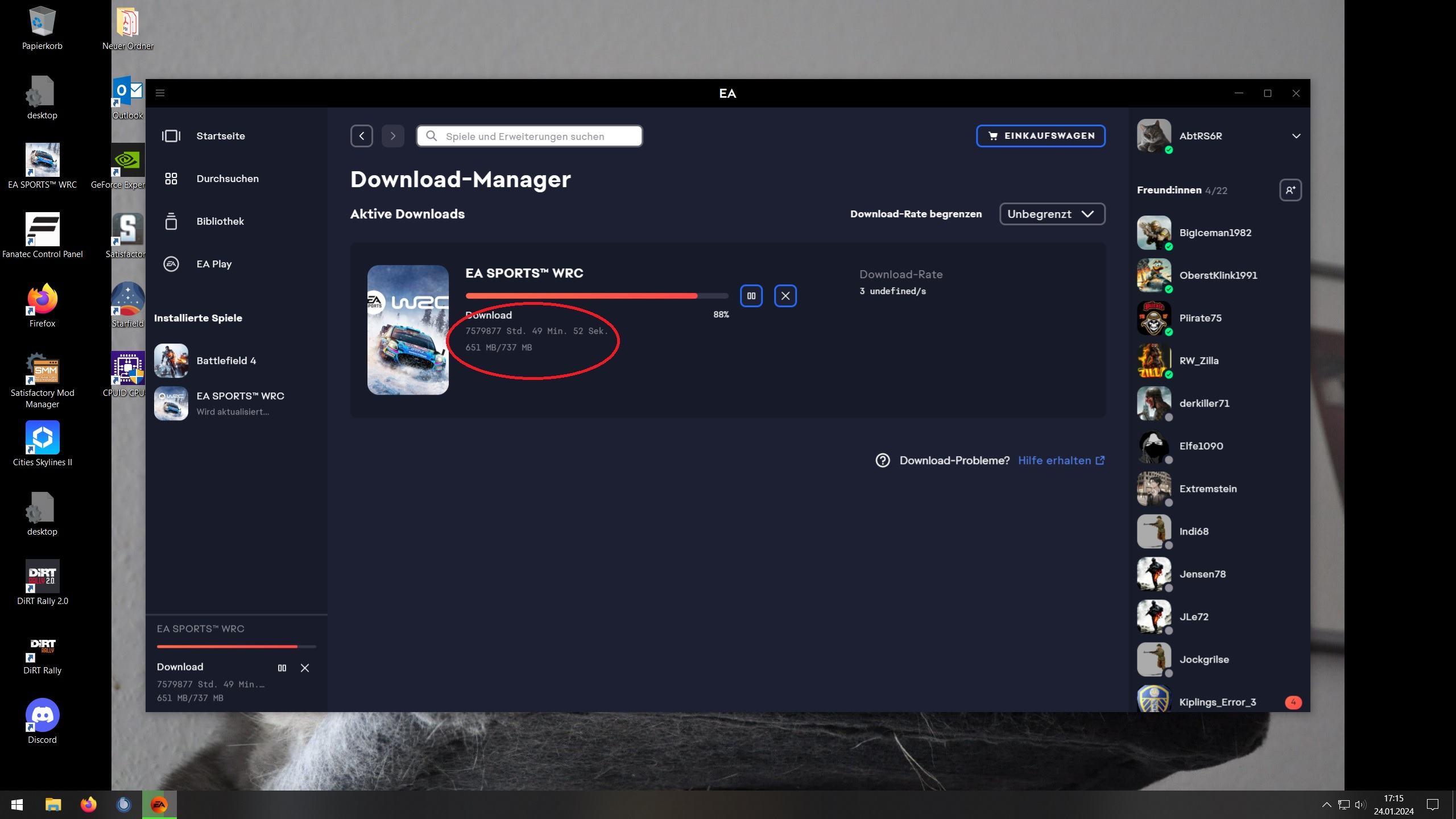This screenshot has height=819, width=1456.
Task: Click the add friend icon
Action: pyautogui.click(x=1290, y=190)
